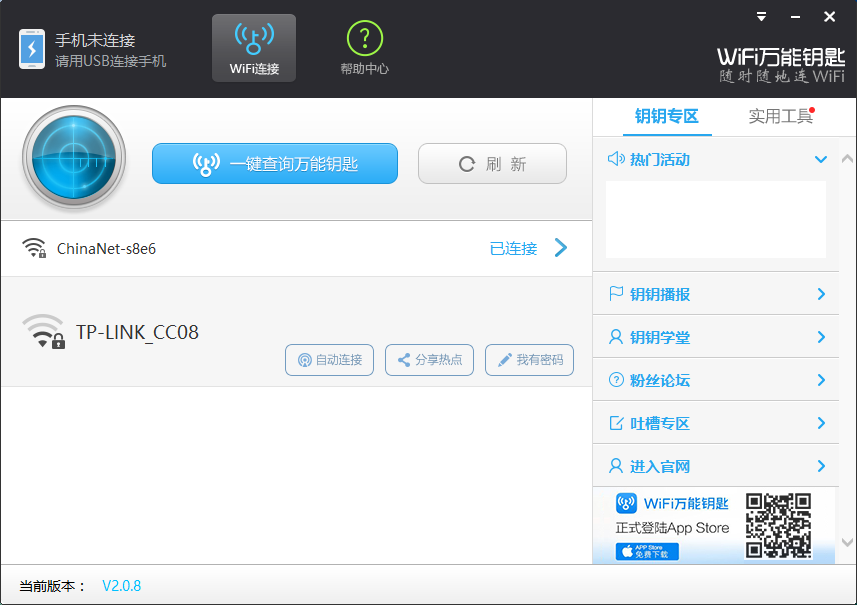
Task: Open 钥钥学堂 in sidebar
Action: (x=716, y=337)
